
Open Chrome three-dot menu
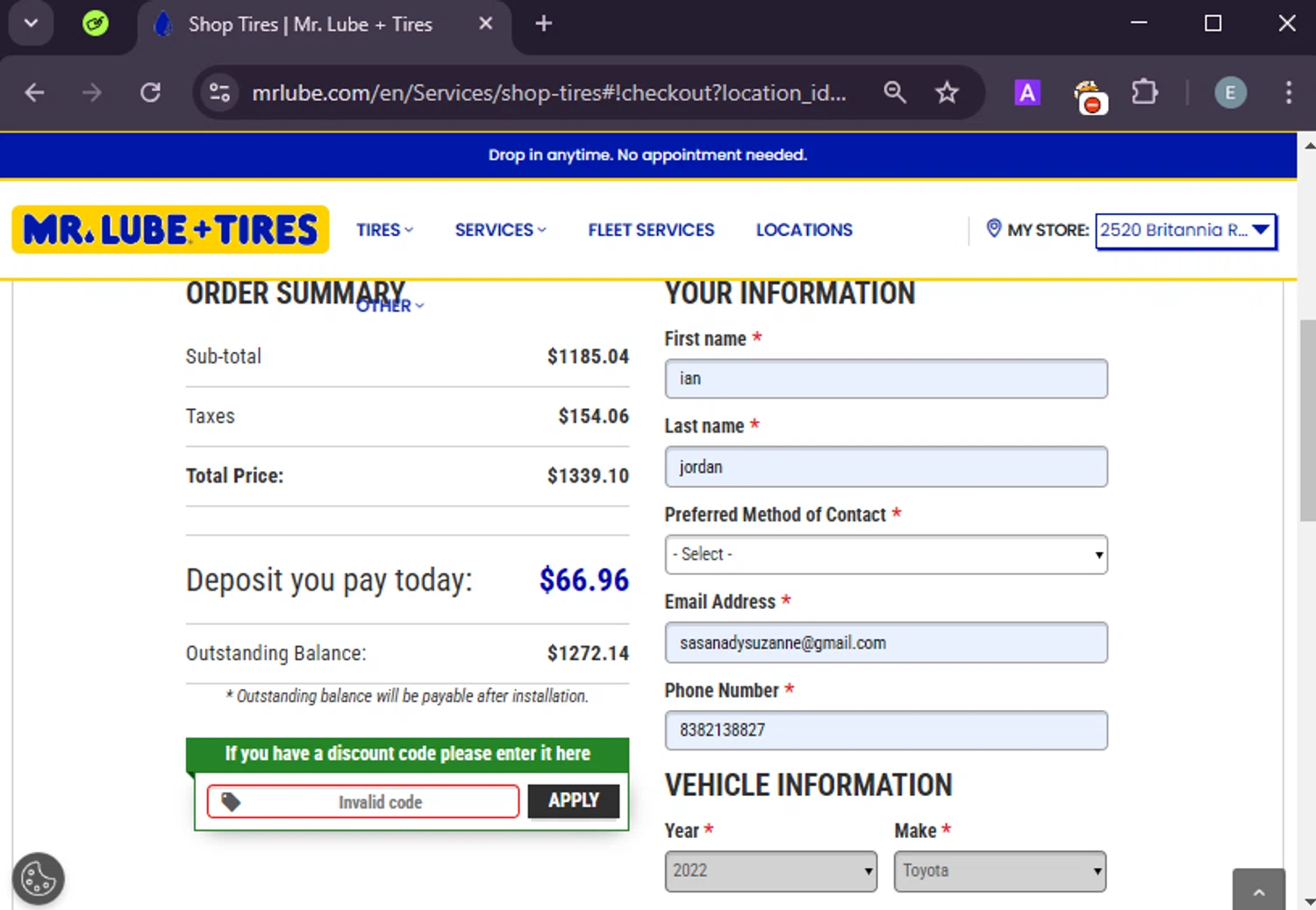(1288, 92)
